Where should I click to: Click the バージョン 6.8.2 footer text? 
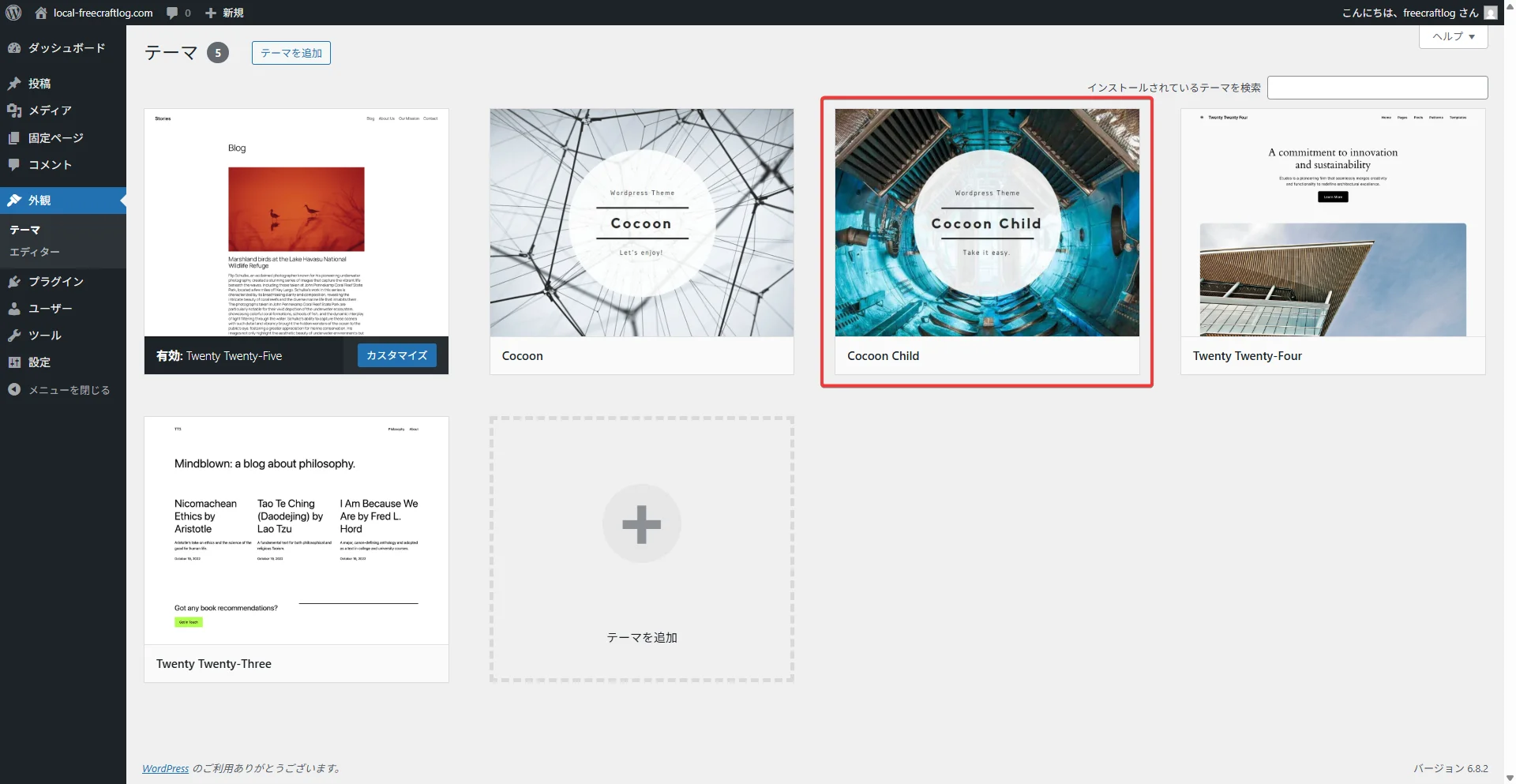[1450, 768]
